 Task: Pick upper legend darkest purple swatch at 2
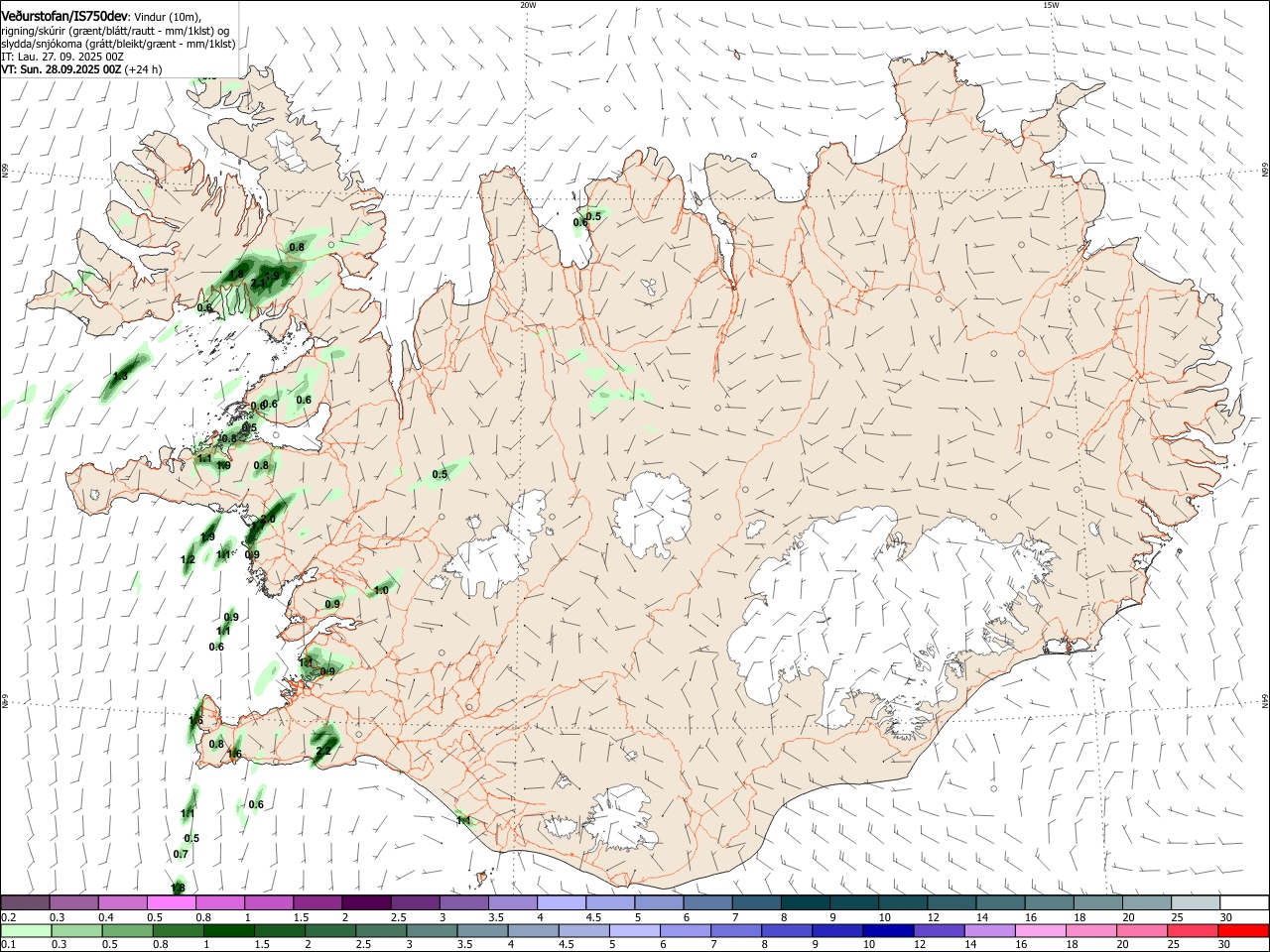[x=366, y=902]
